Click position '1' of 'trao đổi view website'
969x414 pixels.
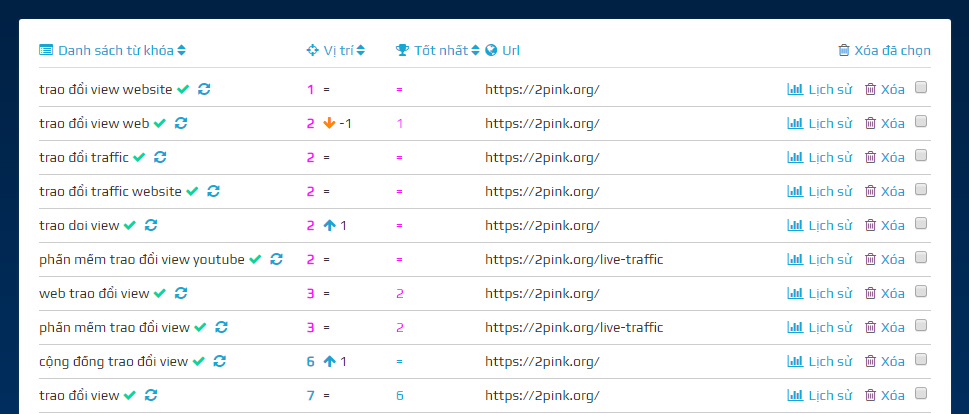[x=310, y=90]
